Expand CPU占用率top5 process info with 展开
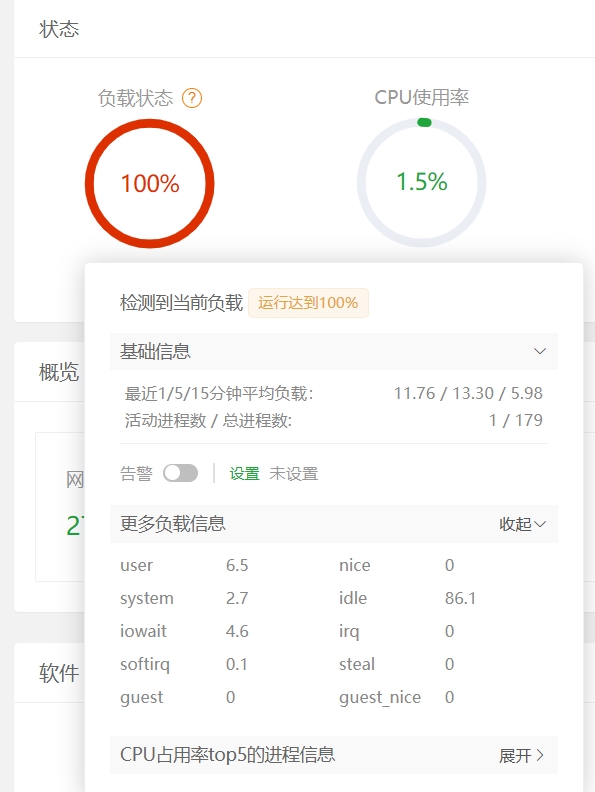Image resolution: width=595 pixels, height=792 pixels. coord(521,756)
